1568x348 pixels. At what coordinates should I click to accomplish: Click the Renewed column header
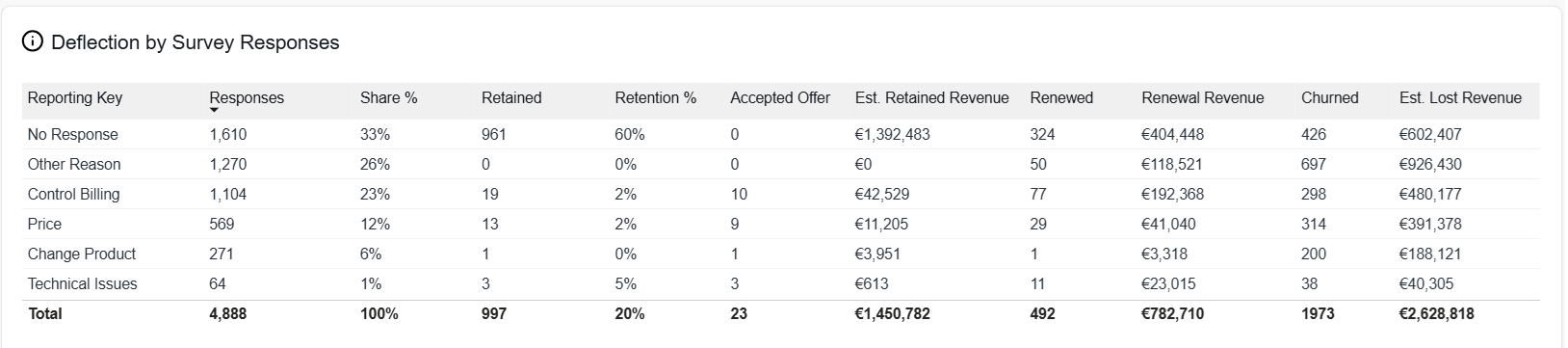point(1061,97)
